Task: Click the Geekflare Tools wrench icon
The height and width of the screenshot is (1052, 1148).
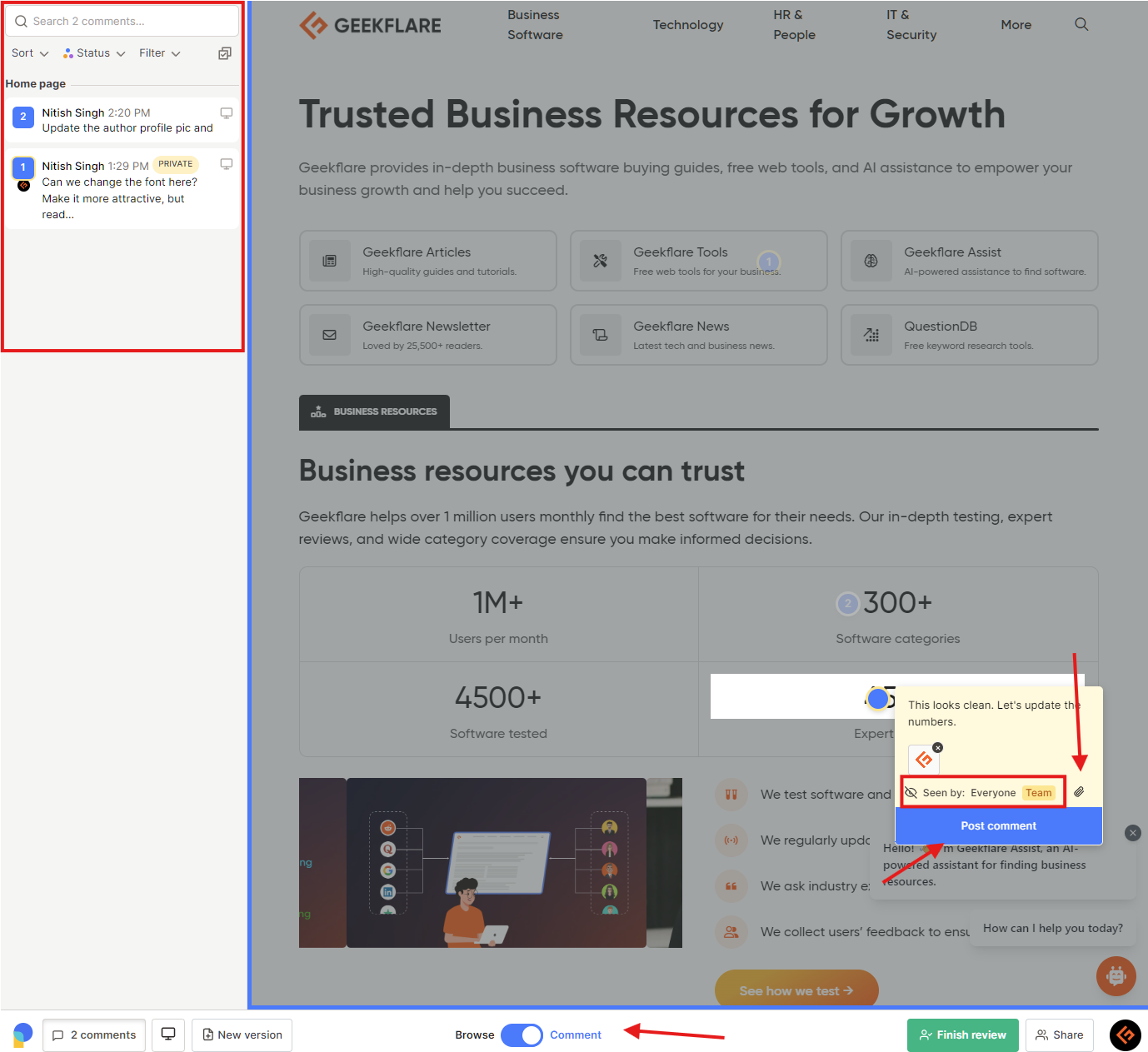Action: click(600, 261)
